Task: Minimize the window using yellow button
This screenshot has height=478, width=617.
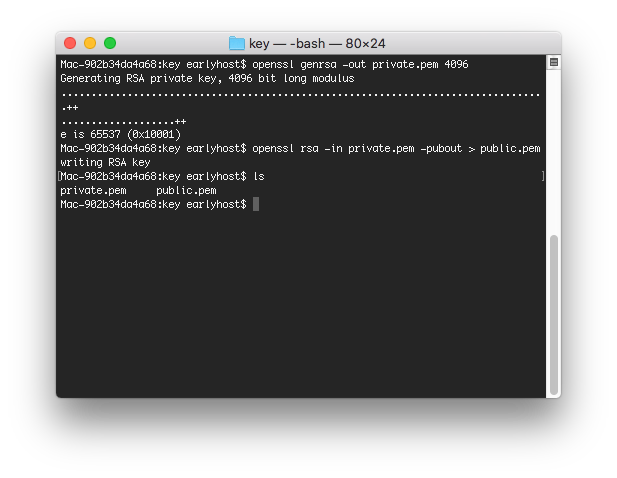Action: (90, 43)
